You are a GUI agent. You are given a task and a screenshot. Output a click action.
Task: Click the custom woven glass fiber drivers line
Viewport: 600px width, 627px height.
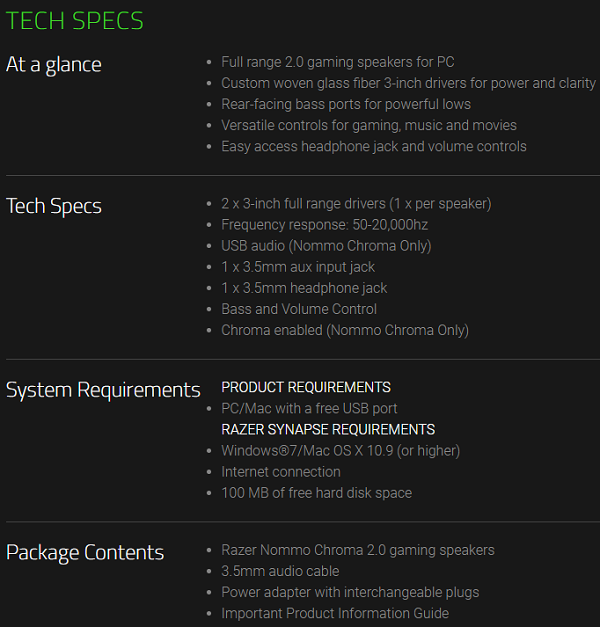408,83
